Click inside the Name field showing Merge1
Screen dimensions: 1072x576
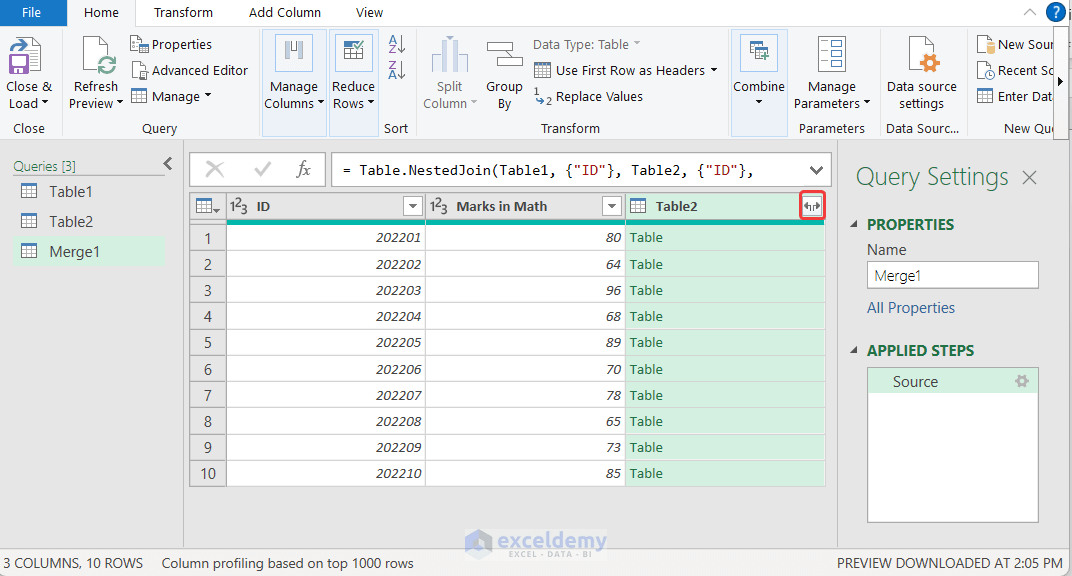tap(951, 274)
